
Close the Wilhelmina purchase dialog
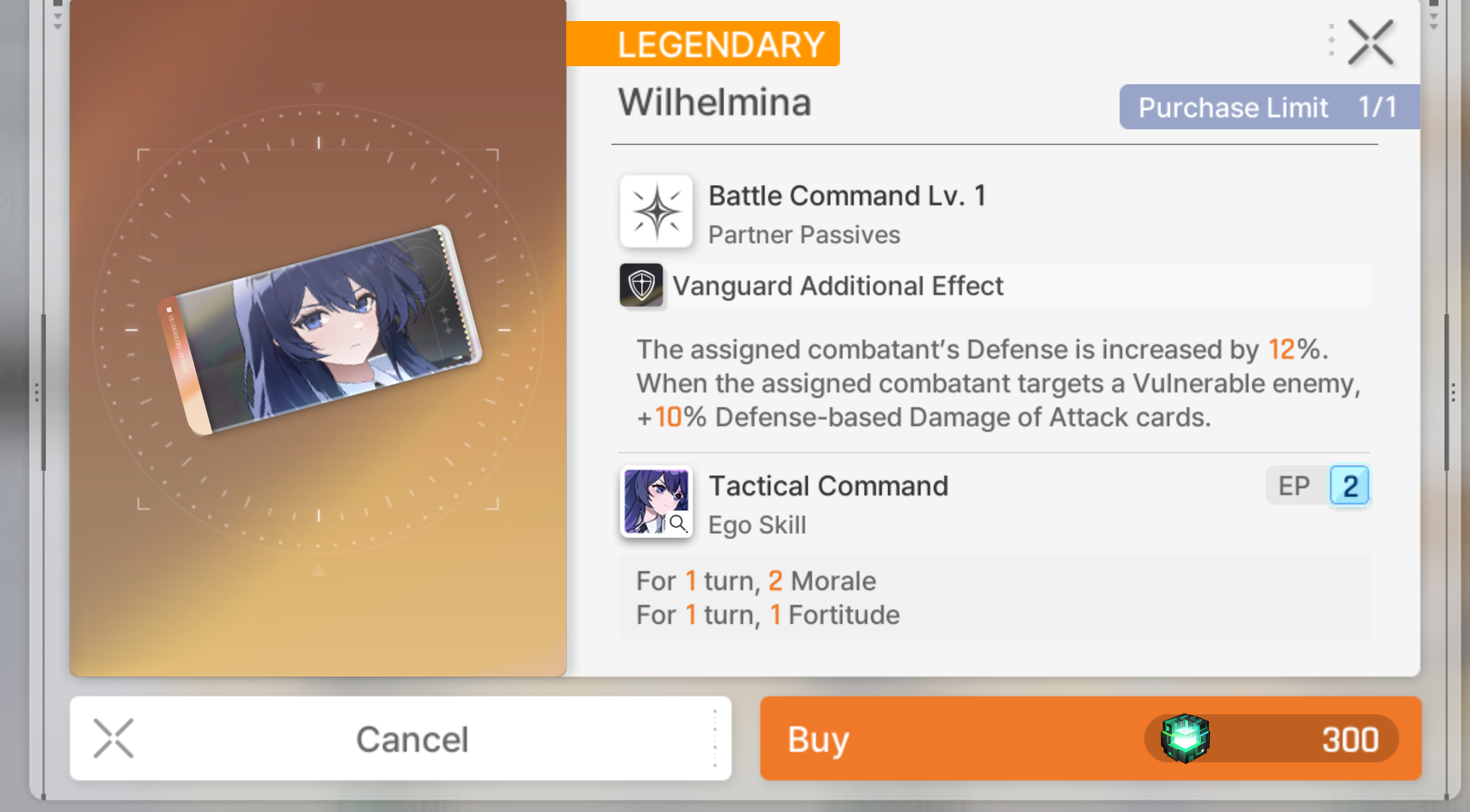click(x=1370, y=42)
